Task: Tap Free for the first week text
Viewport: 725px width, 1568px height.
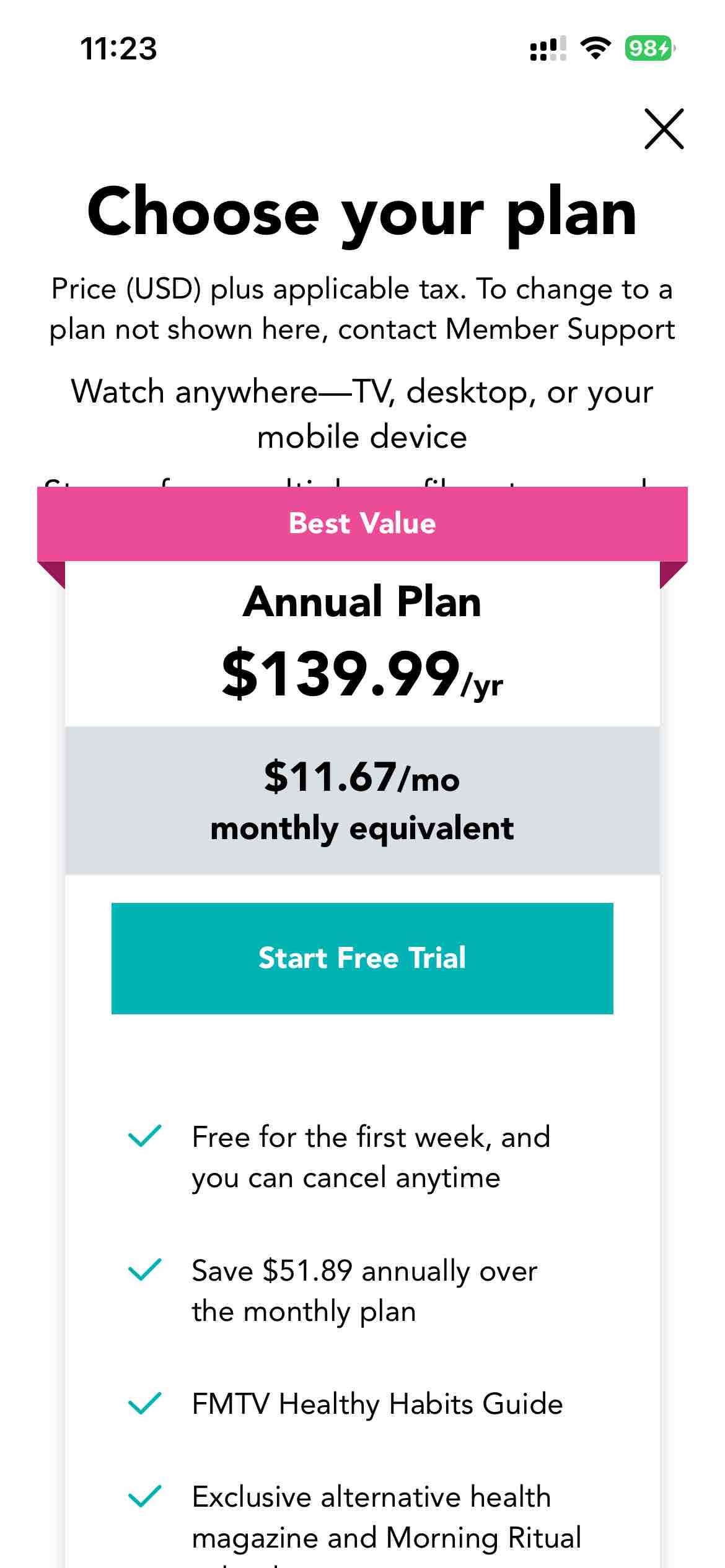Action: pyautogui.click(x=371, y=1157)
